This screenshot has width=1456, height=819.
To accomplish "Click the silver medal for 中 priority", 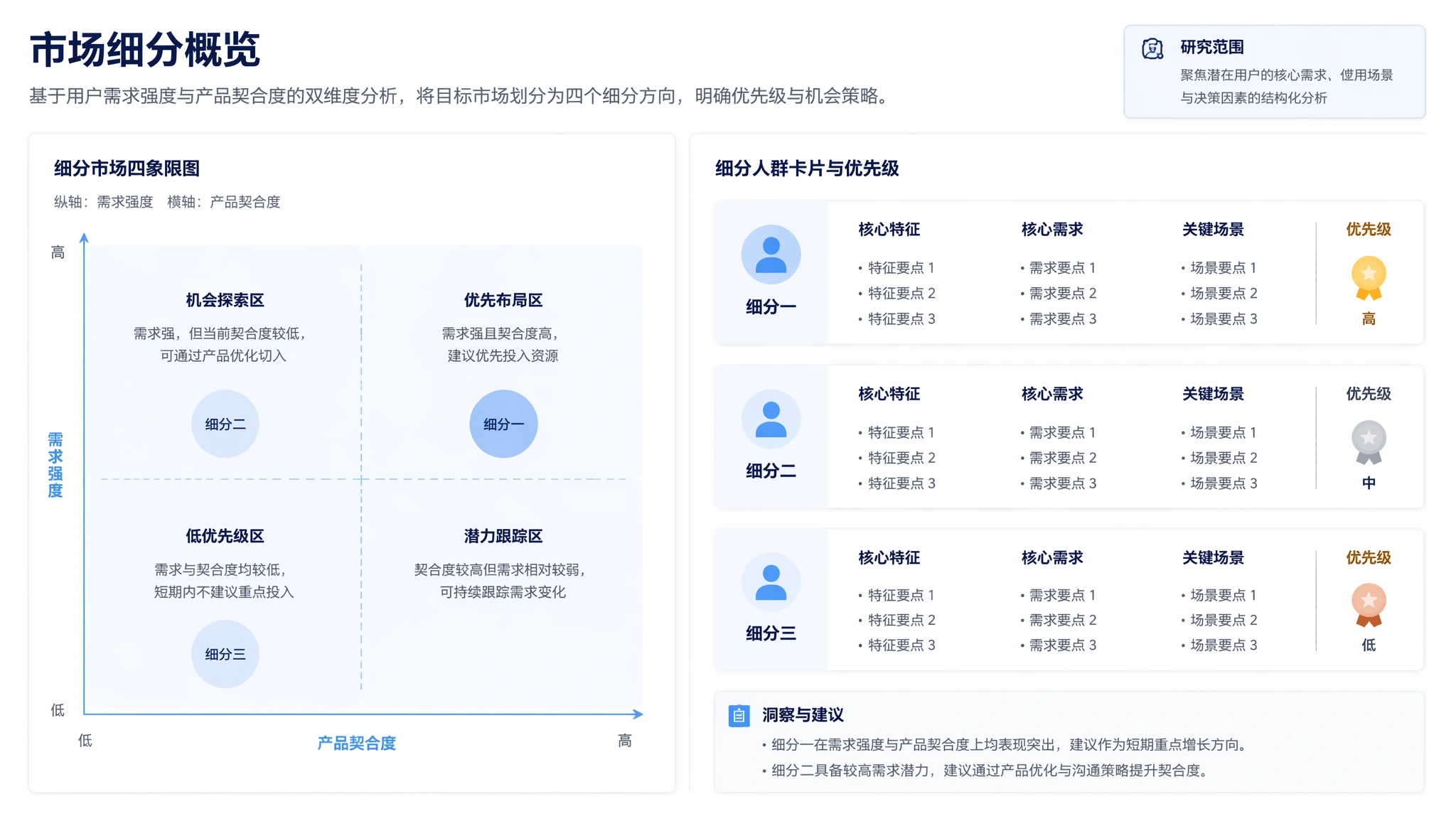I will point(1369,443).
